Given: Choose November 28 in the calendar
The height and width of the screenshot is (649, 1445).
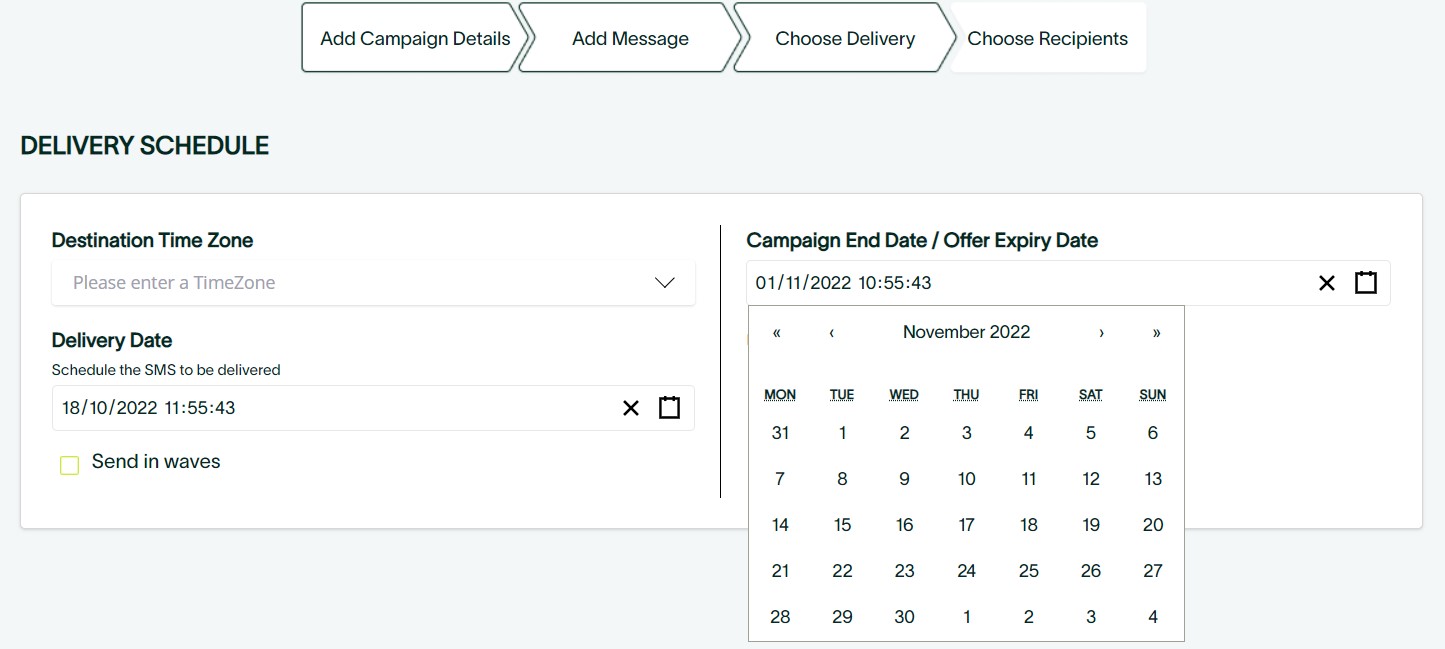Looking at the screenshot, I should [781, 617].
